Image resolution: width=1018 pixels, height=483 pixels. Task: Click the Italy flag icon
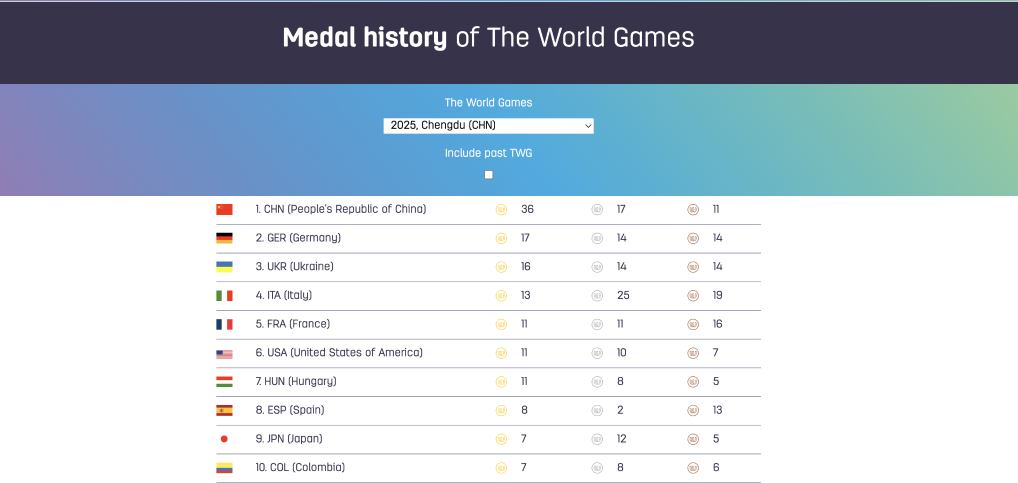224,296
